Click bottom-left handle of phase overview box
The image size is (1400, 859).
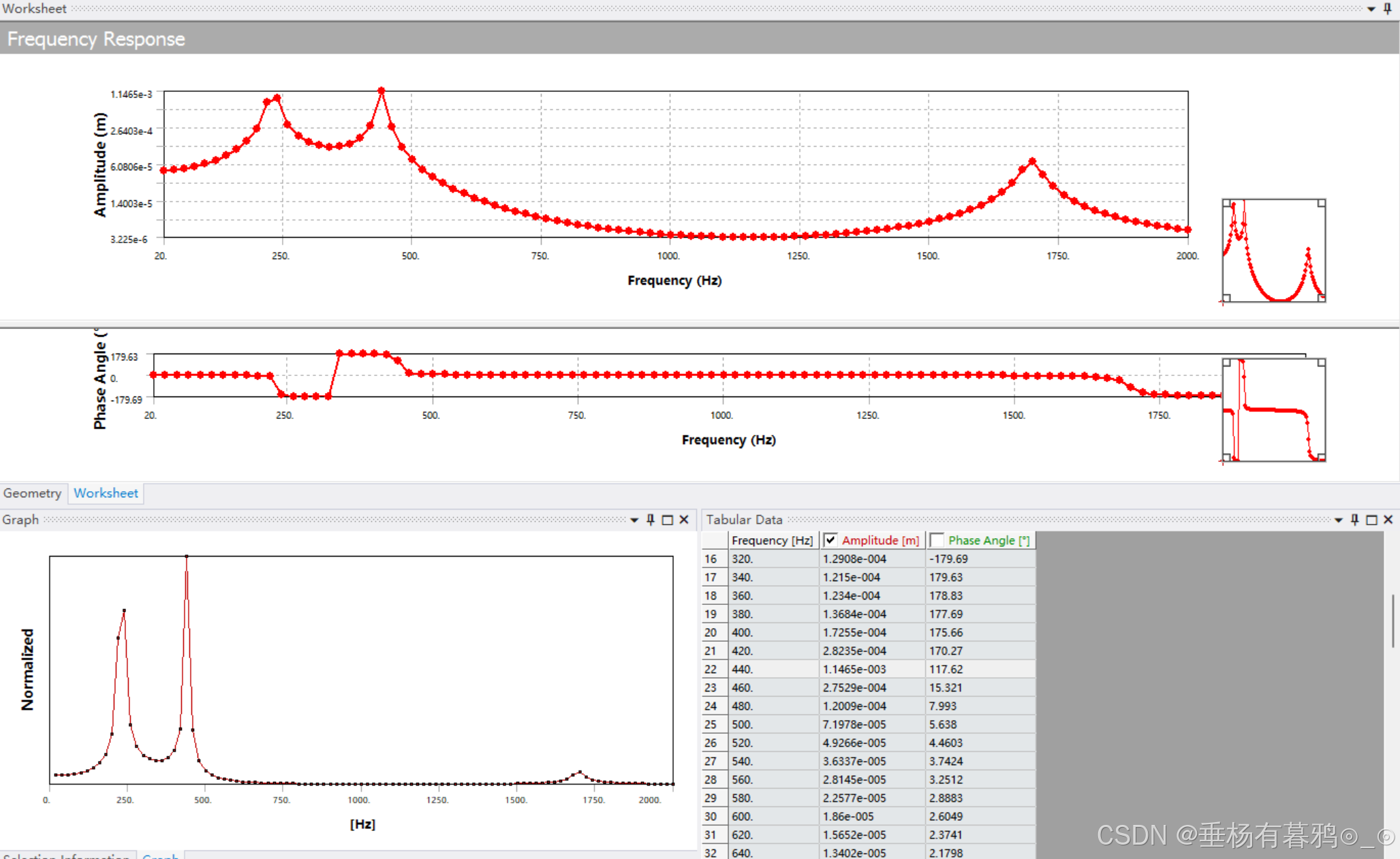coord(1226,457)
